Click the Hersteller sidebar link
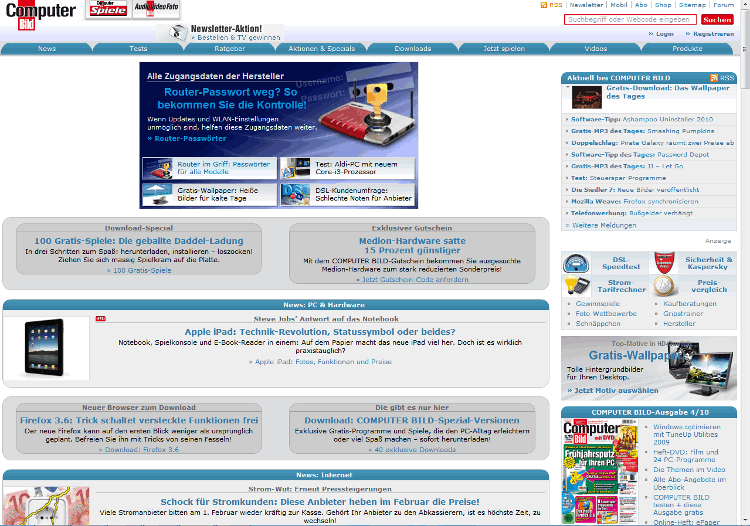This screenshot has height=526, width=750. click(x=679, y=324)
